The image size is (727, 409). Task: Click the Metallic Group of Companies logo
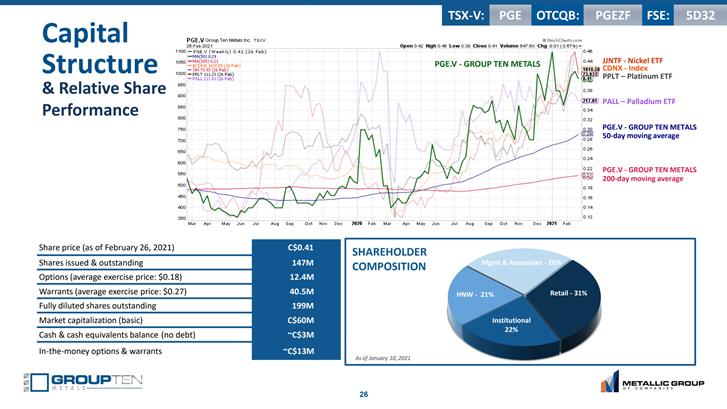652,382
